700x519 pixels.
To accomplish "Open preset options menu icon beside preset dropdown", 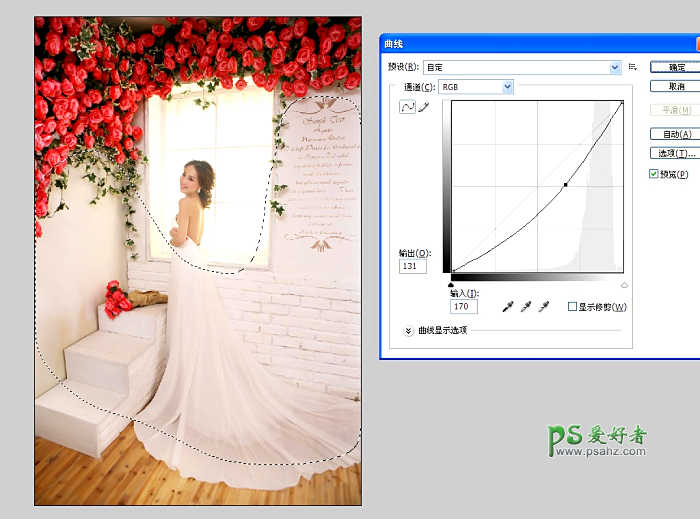I will pyautogui.click(x=633, y=67).
